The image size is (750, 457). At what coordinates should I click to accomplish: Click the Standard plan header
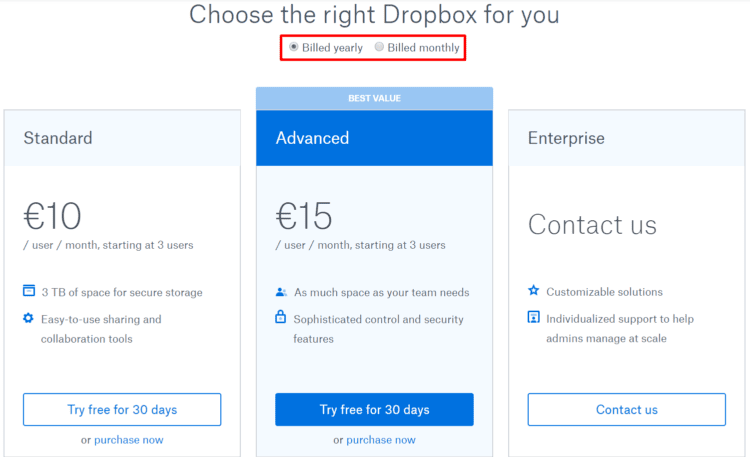(x=122, y=138)
